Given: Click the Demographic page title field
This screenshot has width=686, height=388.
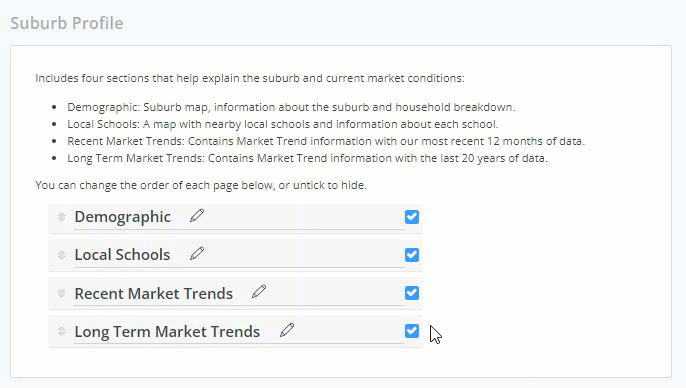Looking at the screenshot, I should pyautogui.click(x=239, y=217).
